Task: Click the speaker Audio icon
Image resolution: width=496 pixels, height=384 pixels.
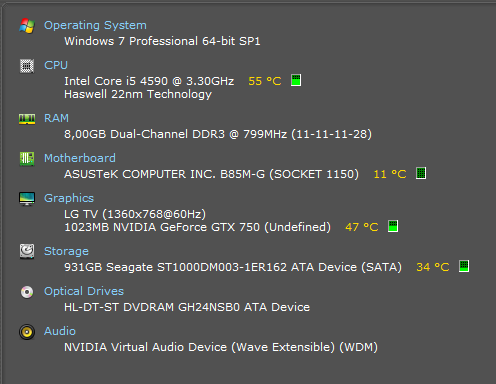Action: pyautogui.click(x=27, y=332)
